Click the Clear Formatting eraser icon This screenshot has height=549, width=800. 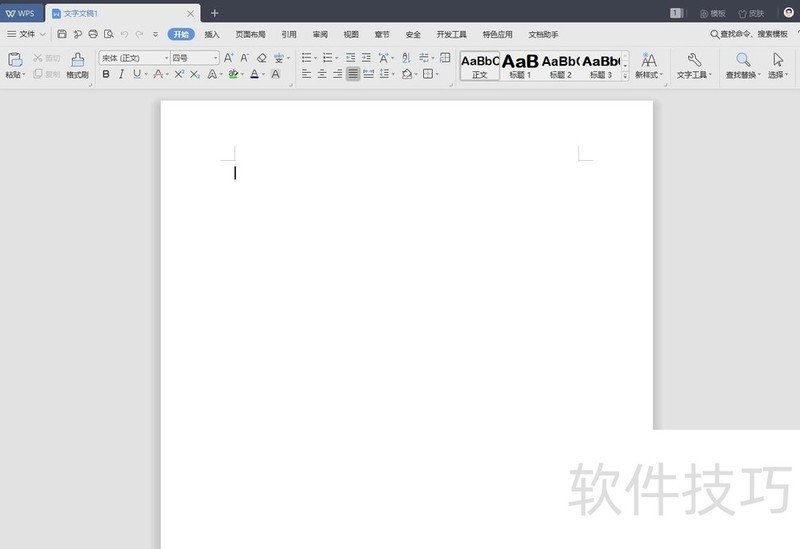coord(262,58)
